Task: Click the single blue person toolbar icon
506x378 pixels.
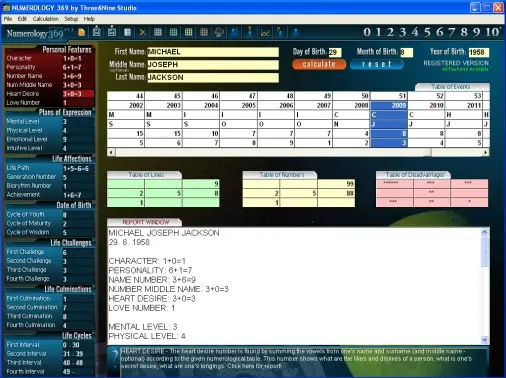Action: coord(296,32)
